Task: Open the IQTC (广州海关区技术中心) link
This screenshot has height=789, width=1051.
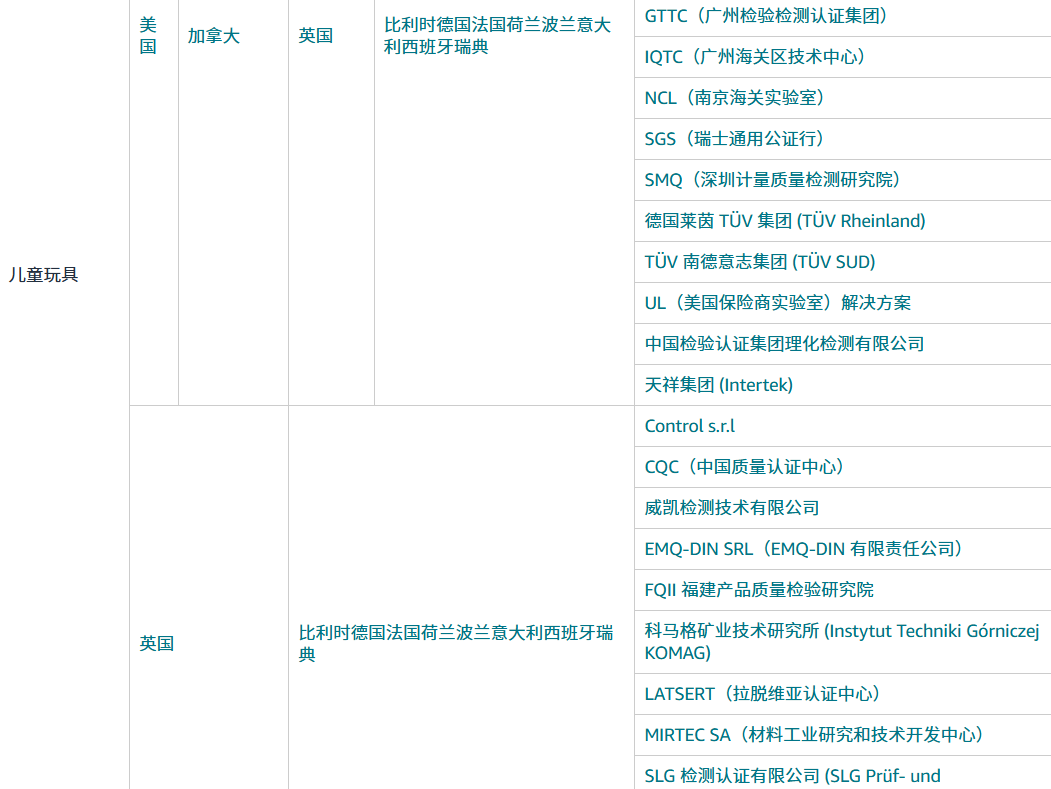Action: [x=755, y=56]
